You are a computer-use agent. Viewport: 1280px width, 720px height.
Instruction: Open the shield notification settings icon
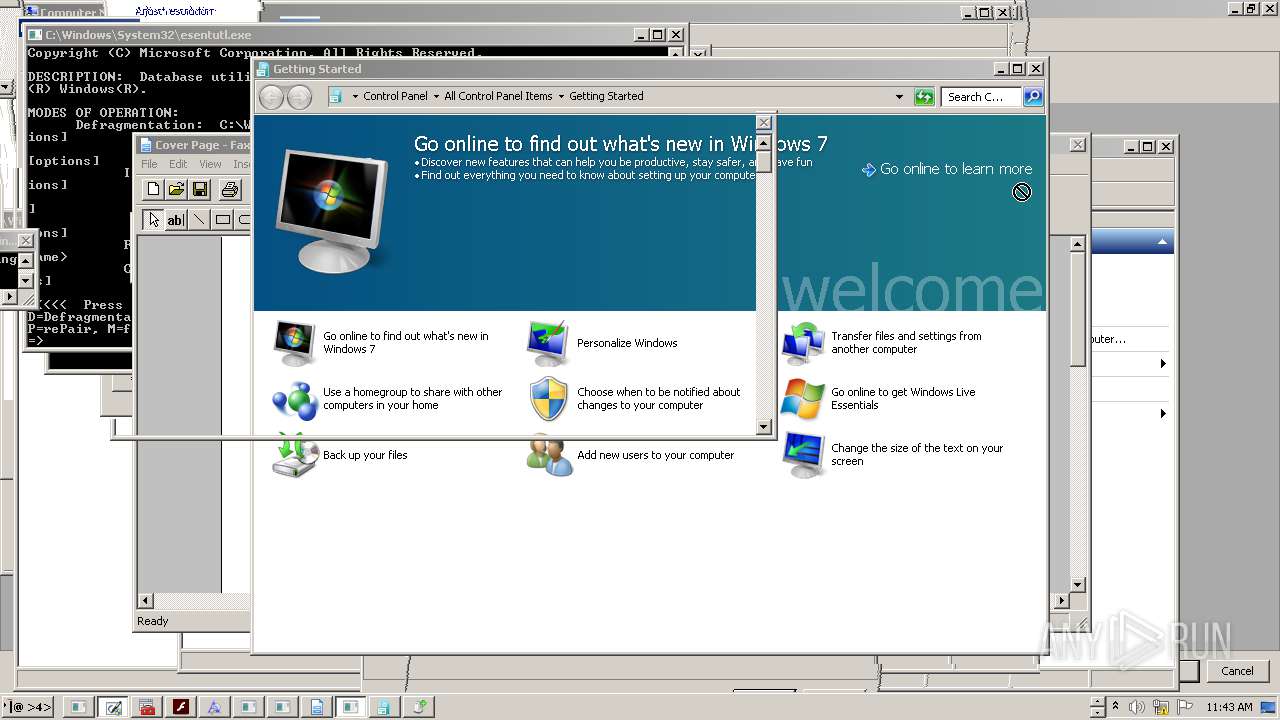548,399
